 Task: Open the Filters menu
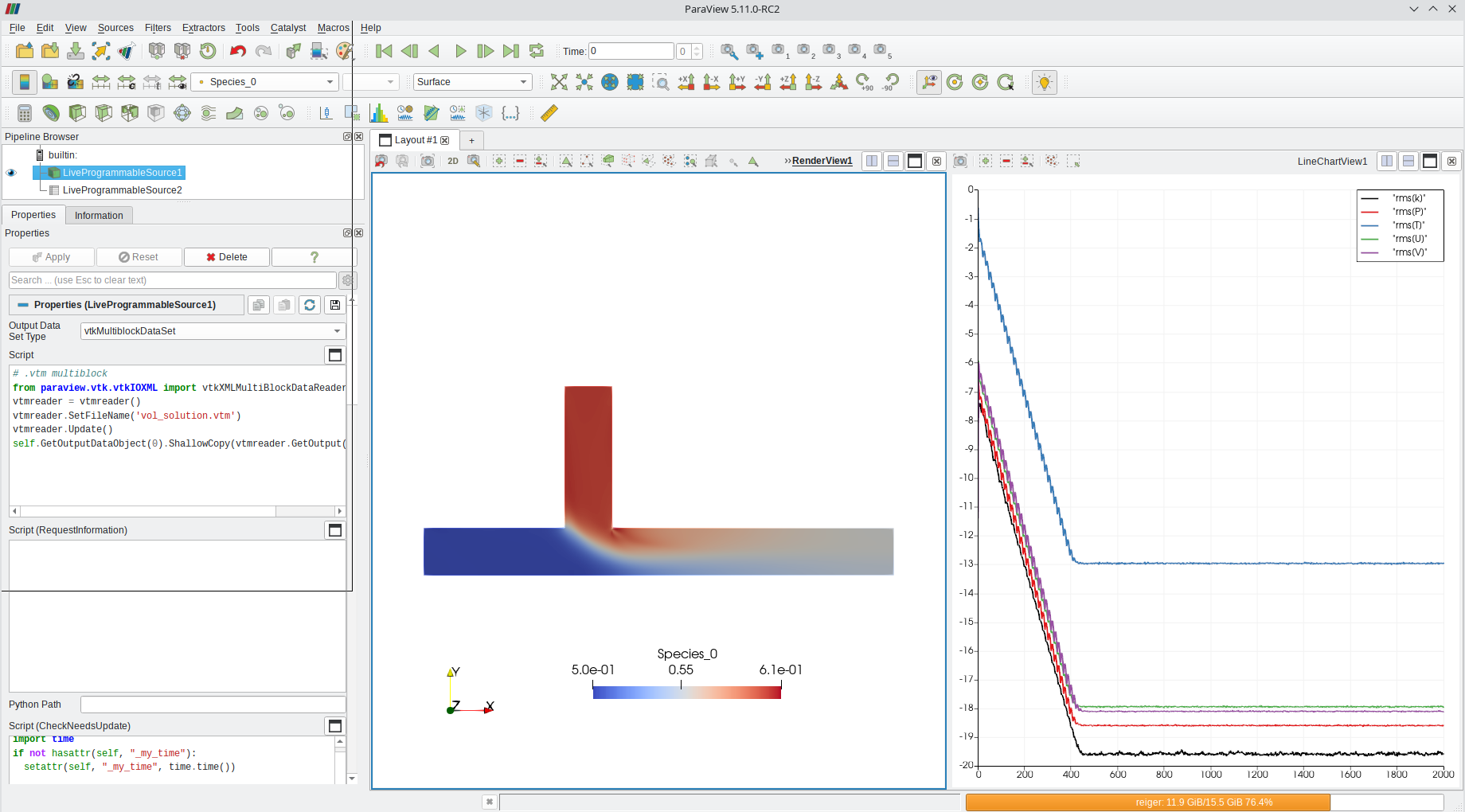[x=158, y=28]
